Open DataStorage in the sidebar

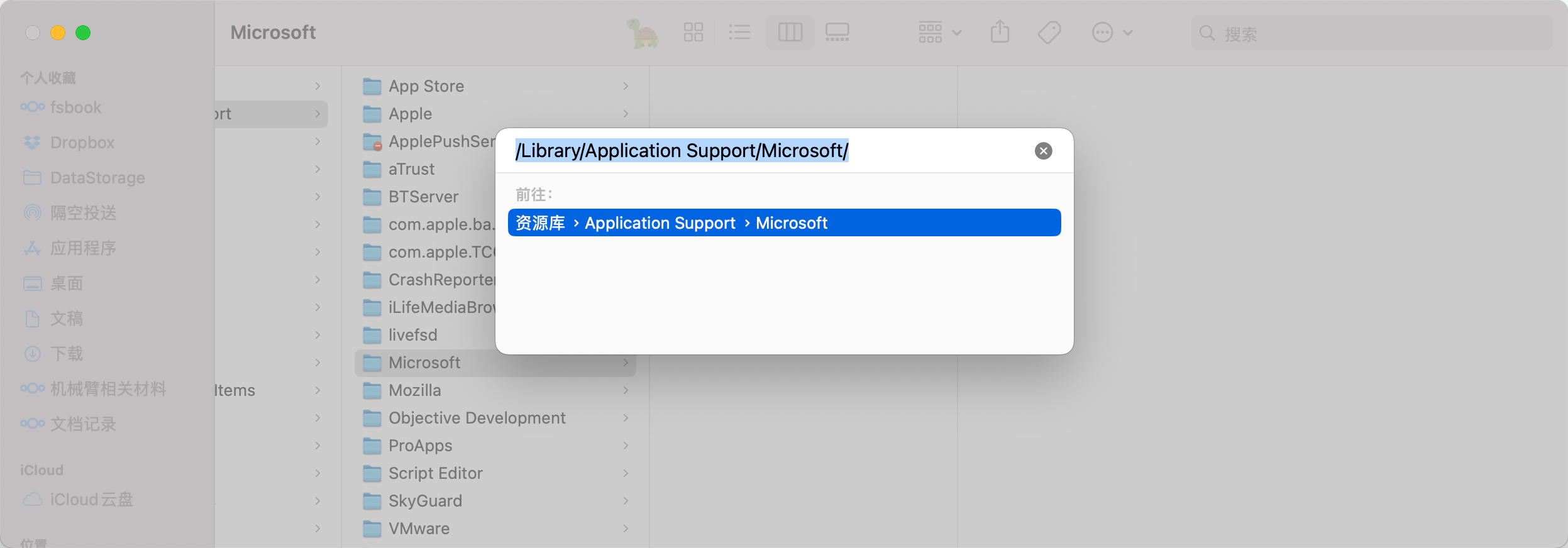[x=84, y=178]
